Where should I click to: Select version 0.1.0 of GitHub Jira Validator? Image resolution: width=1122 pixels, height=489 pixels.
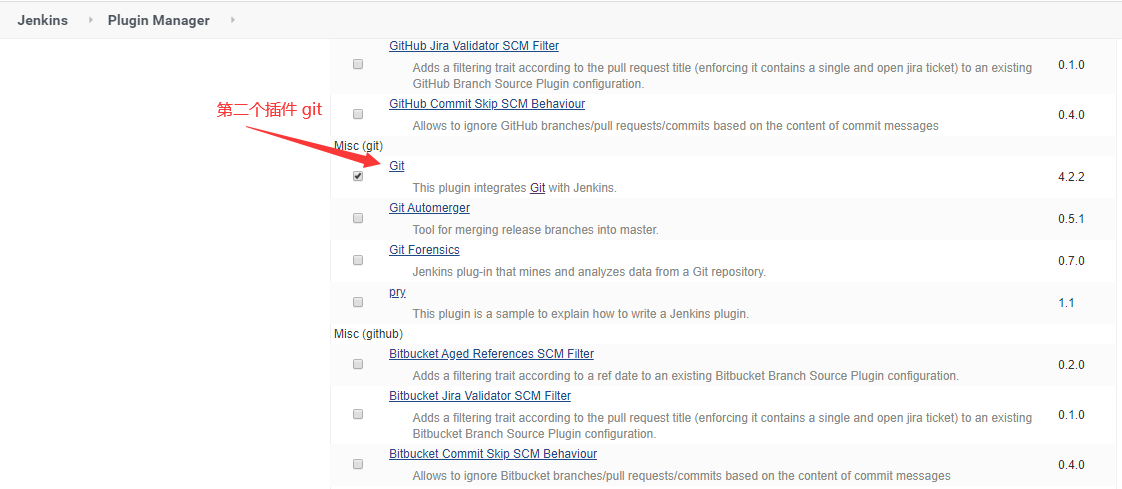[x=1071, y=64]
